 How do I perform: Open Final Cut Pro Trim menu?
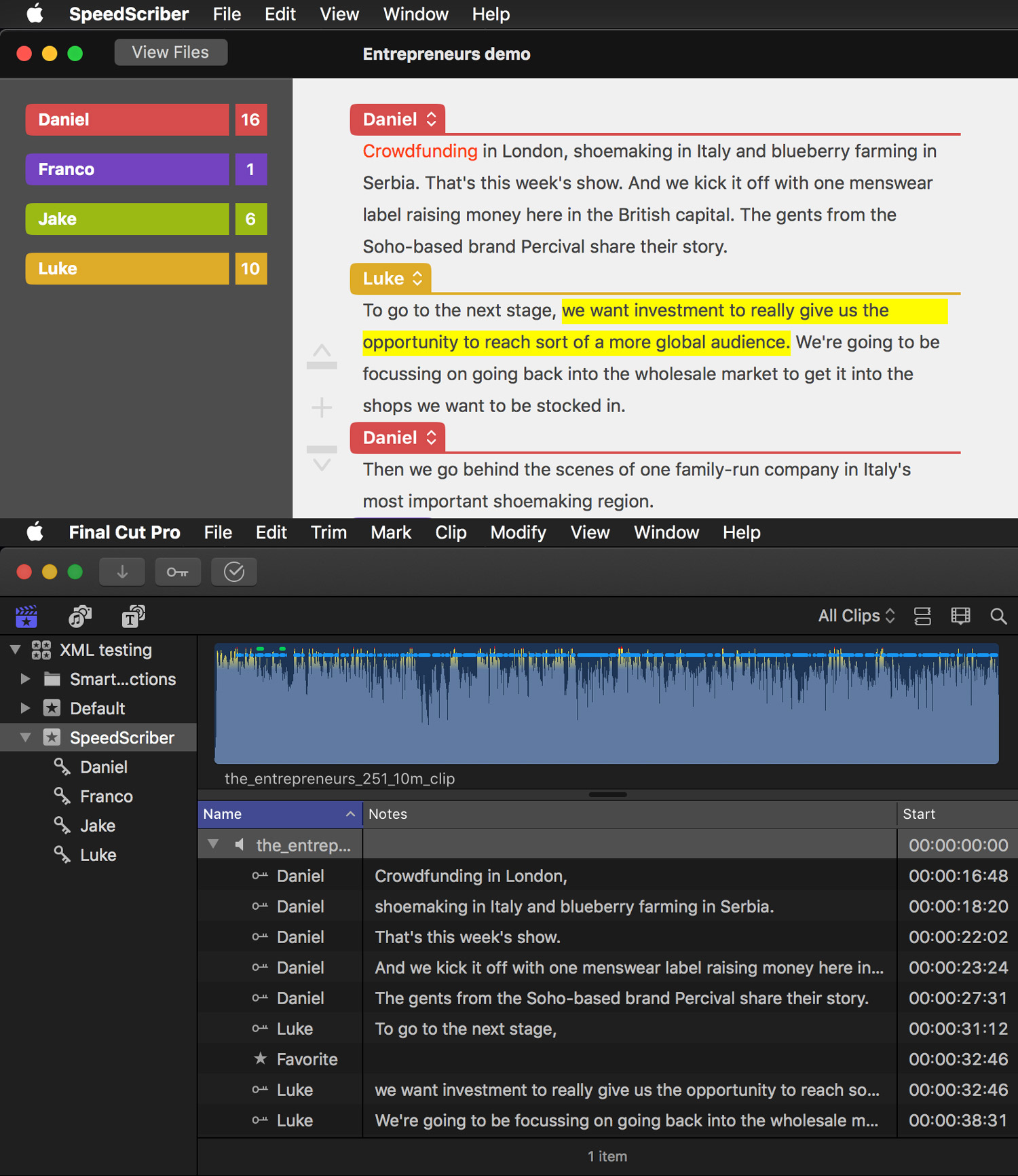coord(329,532)
